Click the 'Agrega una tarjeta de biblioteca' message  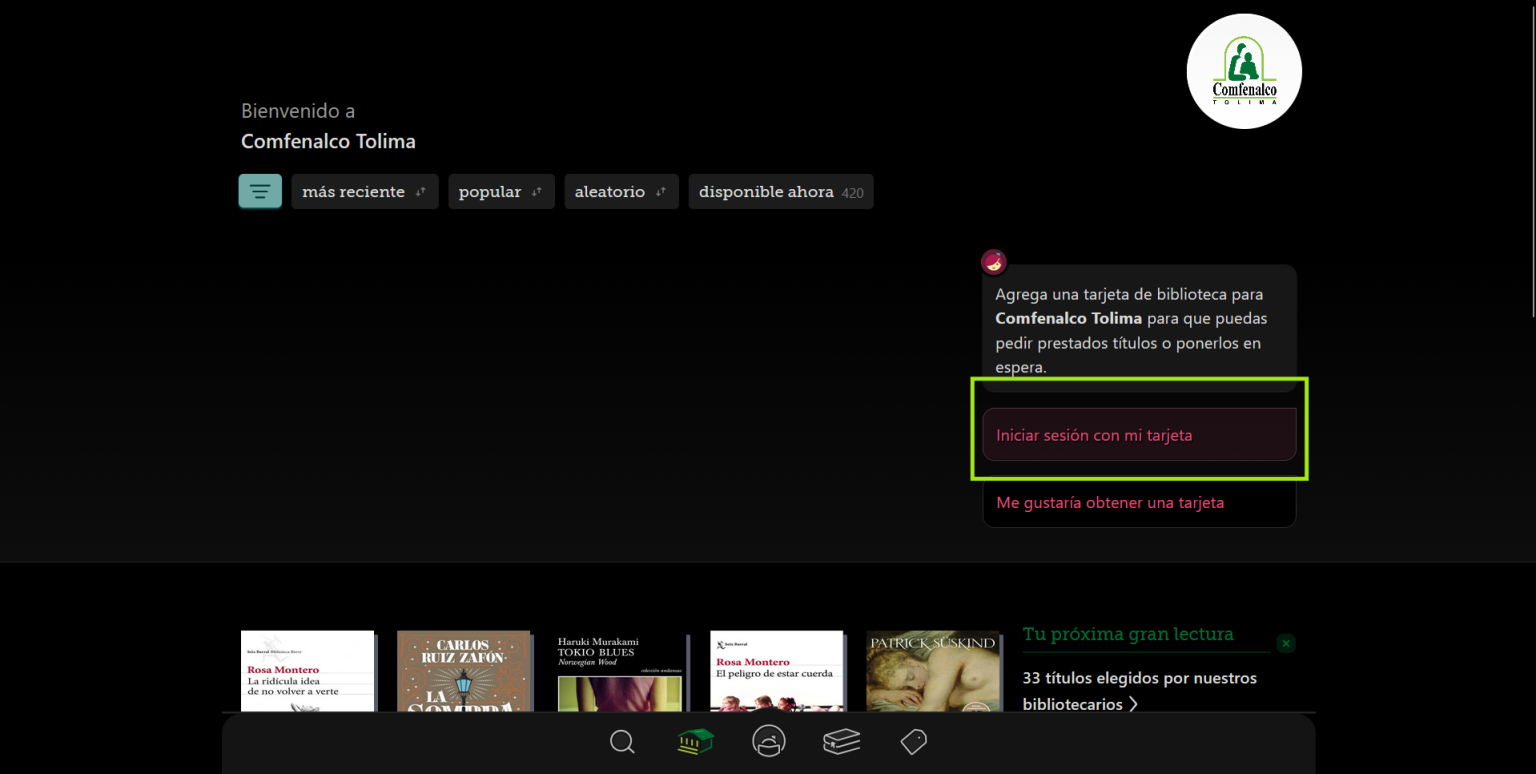coord(1139,330)
